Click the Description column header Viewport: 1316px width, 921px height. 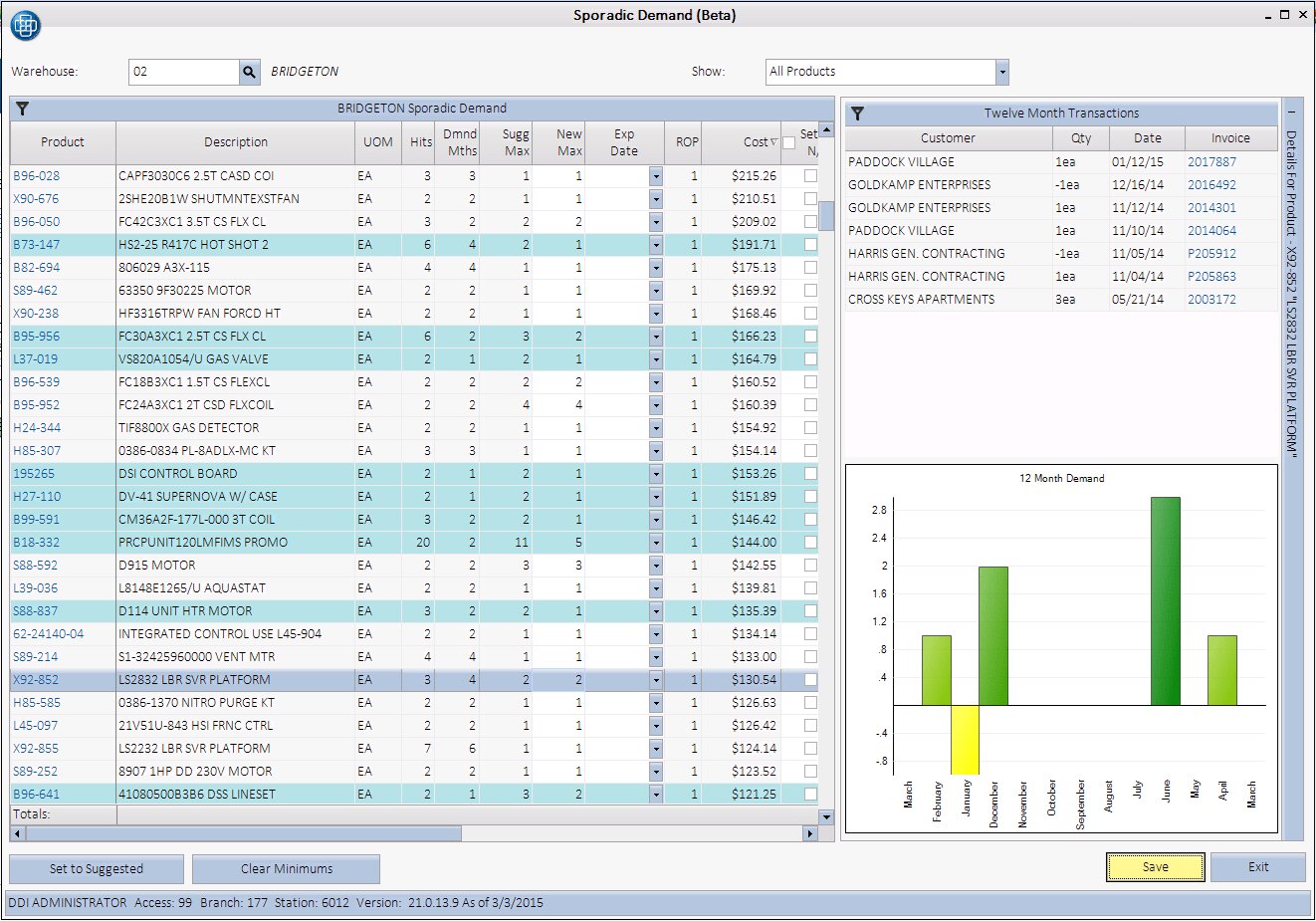tap(235, 142)
